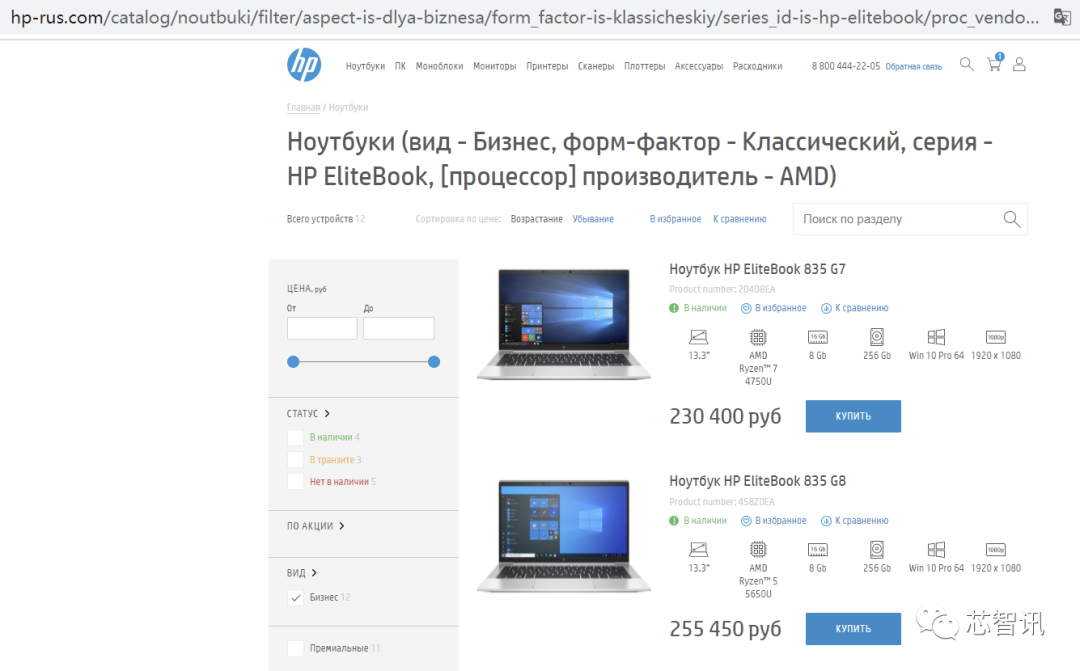1080x671 pixels.
Task: Expand the ПО АКЦИИ filter section
Action: (x=315, y=526)
